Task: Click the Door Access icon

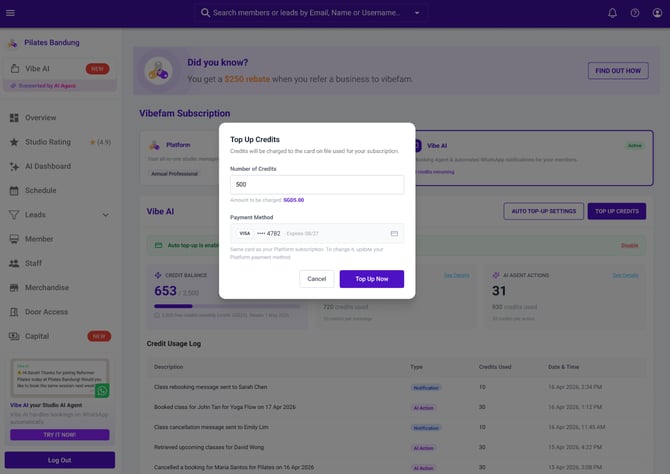Action: (14, 312)
